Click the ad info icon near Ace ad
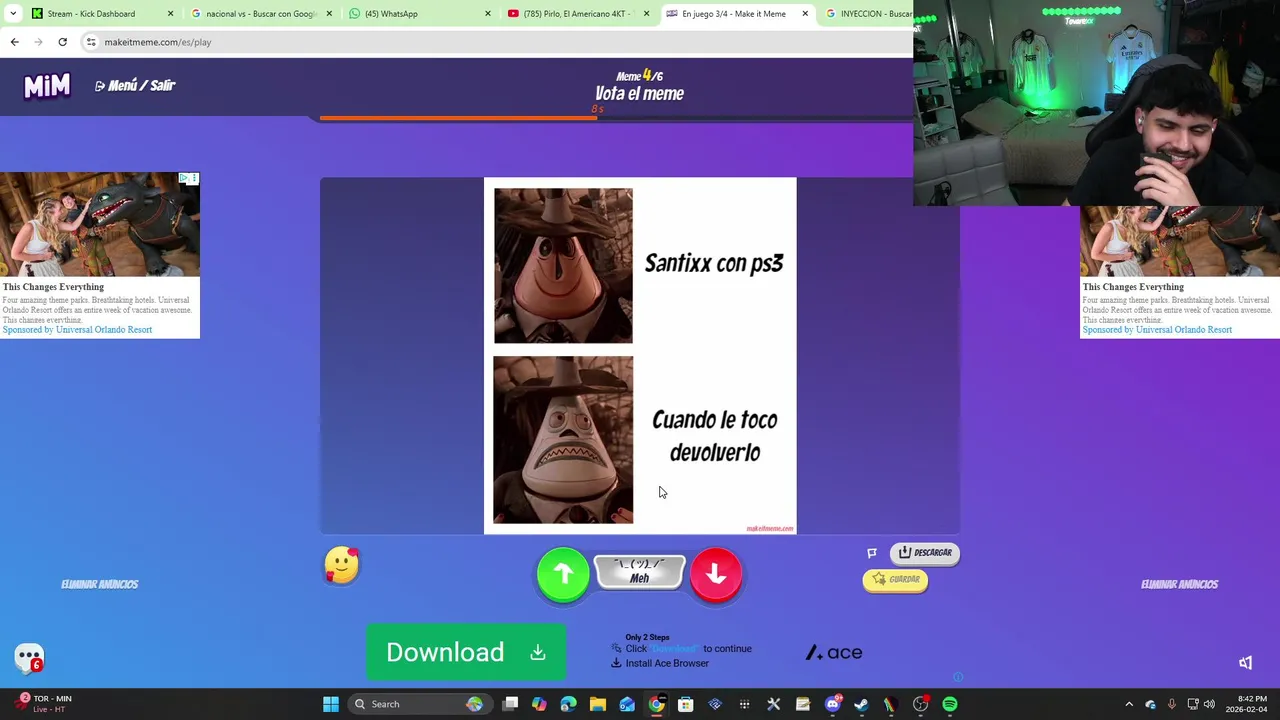Screen dimensions: 1280x720 (x=957, y=677)
